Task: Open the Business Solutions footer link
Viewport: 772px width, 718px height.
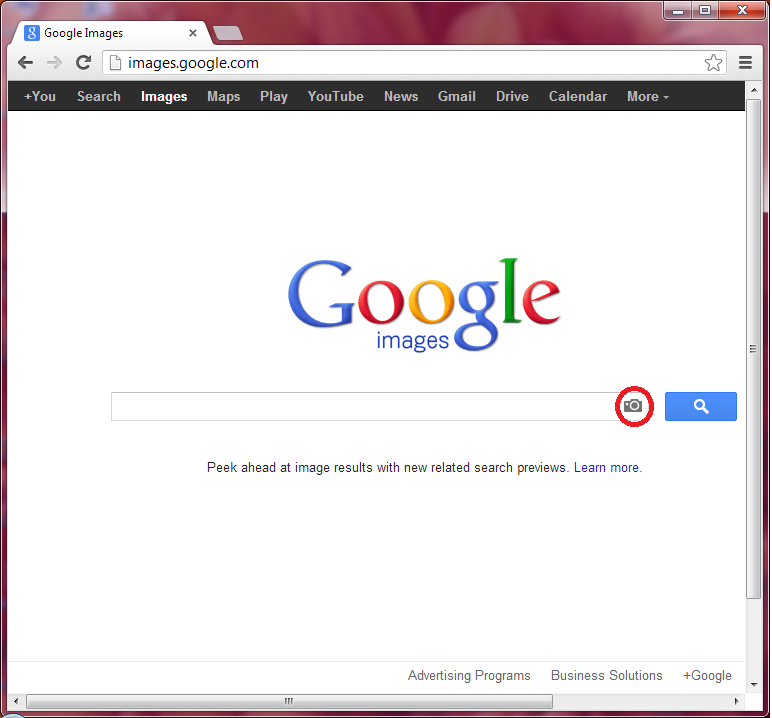Action: (607, 675)
